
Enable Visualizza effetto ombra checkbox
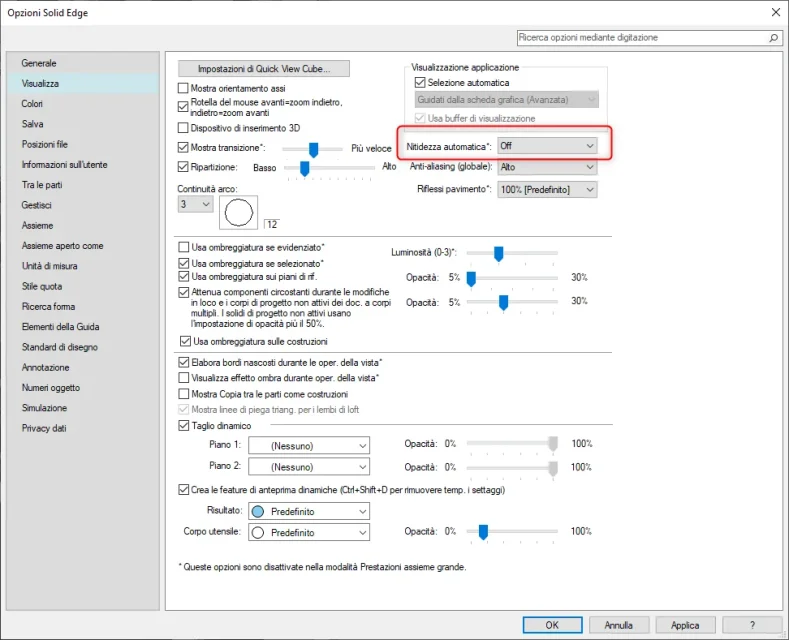(184, 377)
